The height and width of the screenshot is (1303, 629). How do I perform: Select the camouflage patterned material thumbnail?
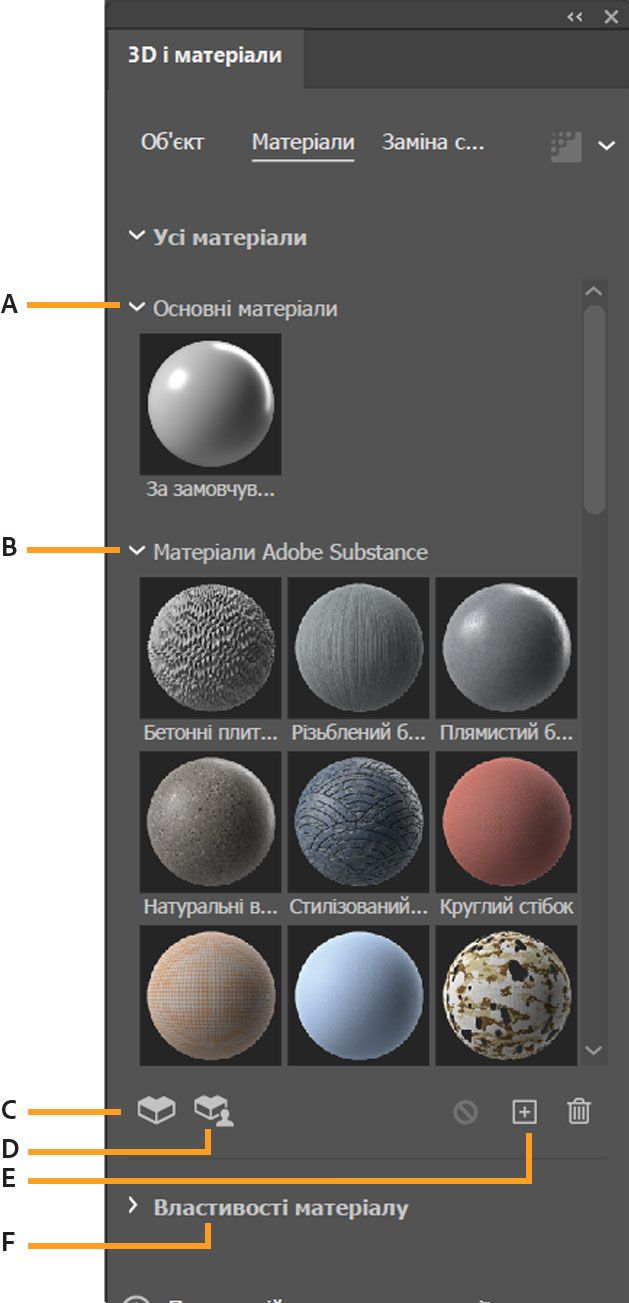click(506, 995)
